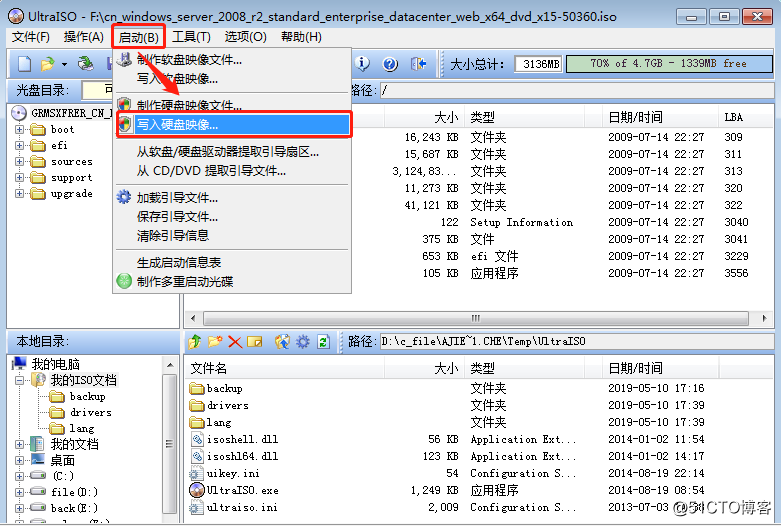Viewport: 781px width, 526px height.
Task: Expand the upgrade folder tree node
Action: [19, 193]
